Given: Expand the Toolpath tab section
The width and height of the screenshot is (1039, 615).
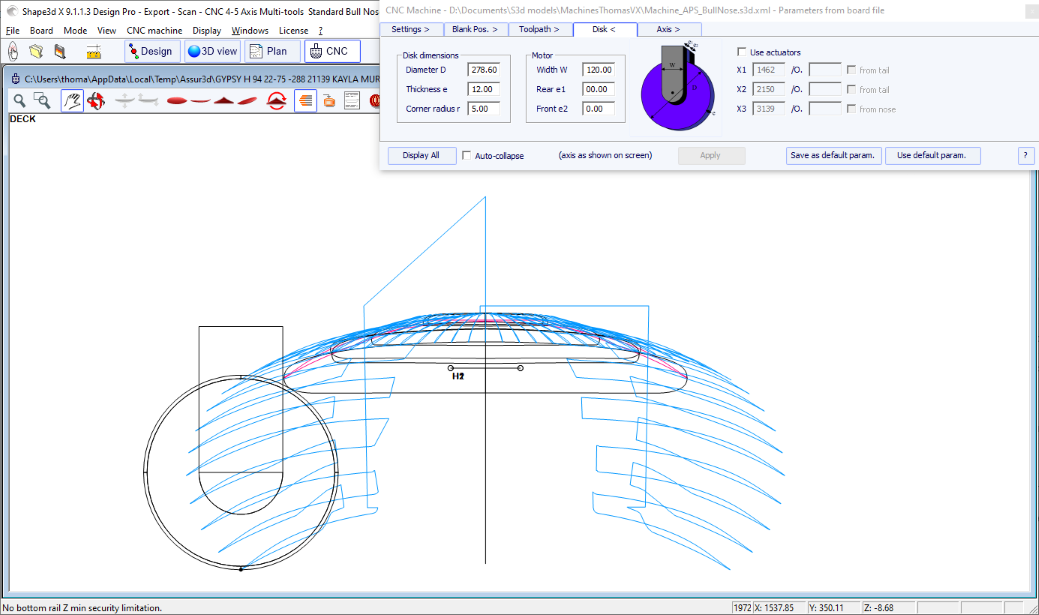Looking at the screenshot, I should coord(539,30).
